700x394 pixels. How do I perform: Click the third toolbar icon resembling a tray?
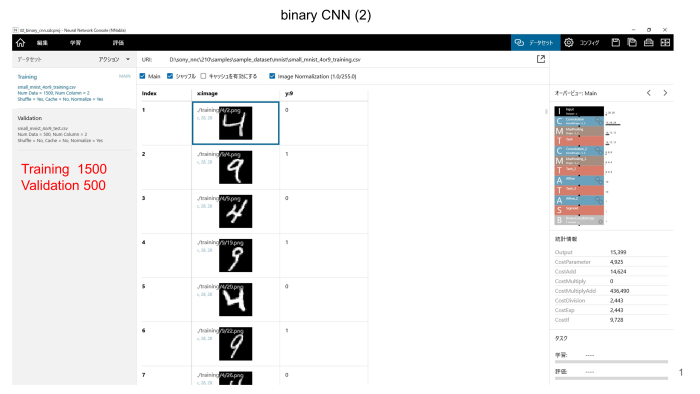click(649, 43)
